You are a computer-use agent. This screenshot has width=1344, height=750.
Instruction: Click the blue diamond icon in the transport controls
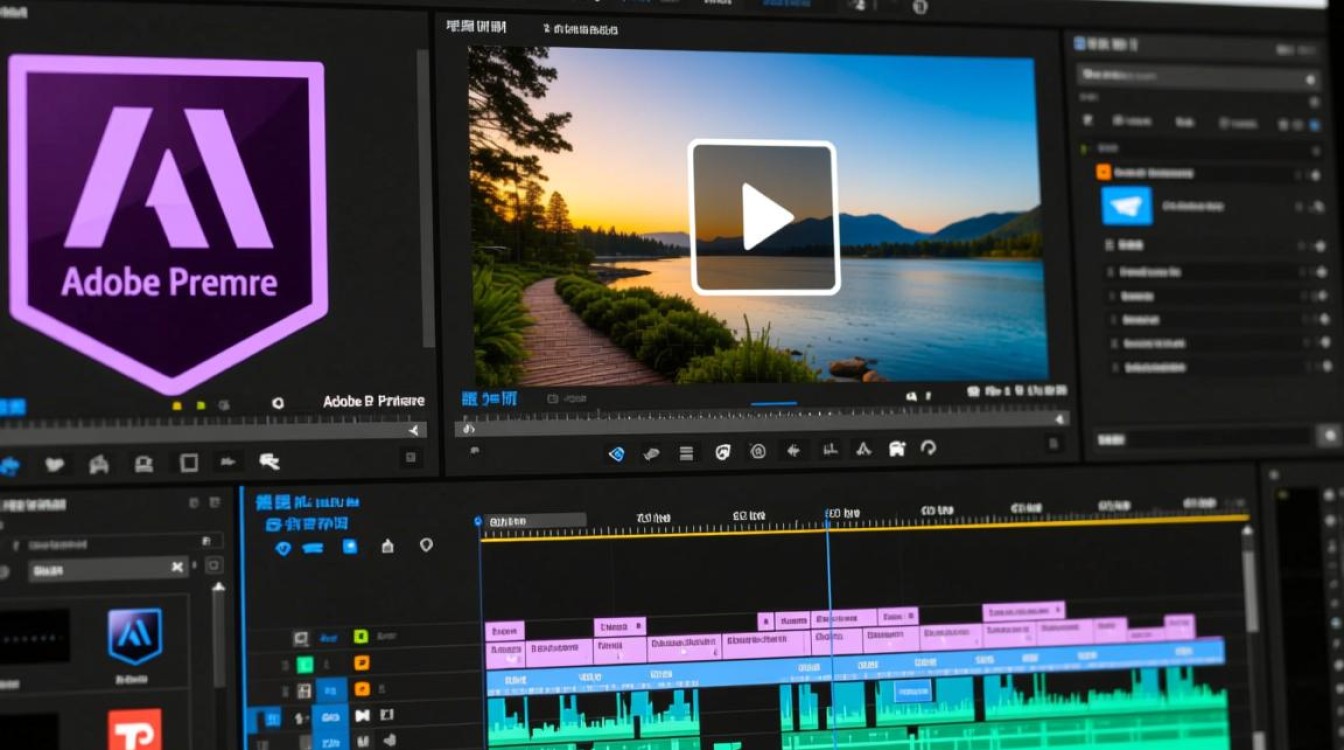[x=617, y=453]
